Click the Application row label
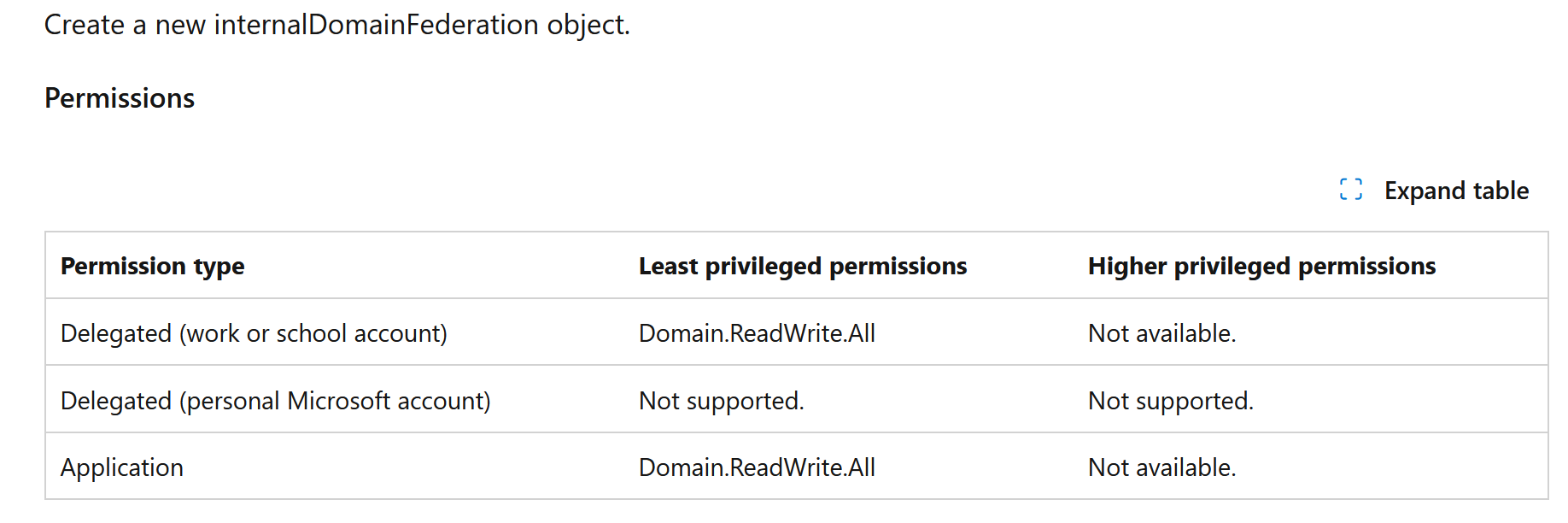Screen dimensions: 1568x523 122,467
